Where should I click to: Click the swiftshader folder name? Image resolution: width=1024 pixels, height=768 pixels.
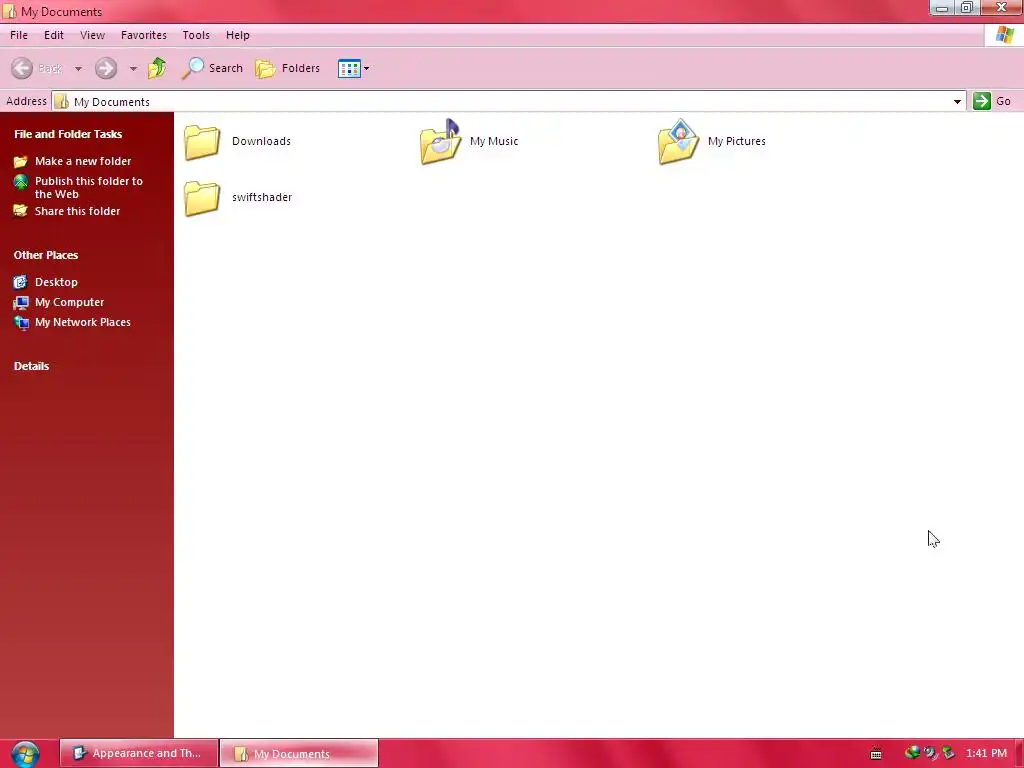(262, 197)
